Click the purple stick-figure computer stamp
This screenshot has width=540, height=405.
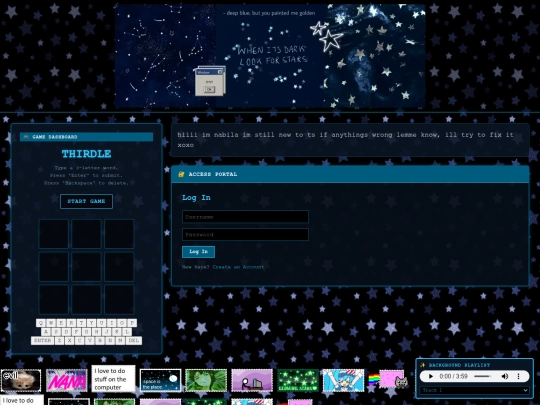point(252,381)
